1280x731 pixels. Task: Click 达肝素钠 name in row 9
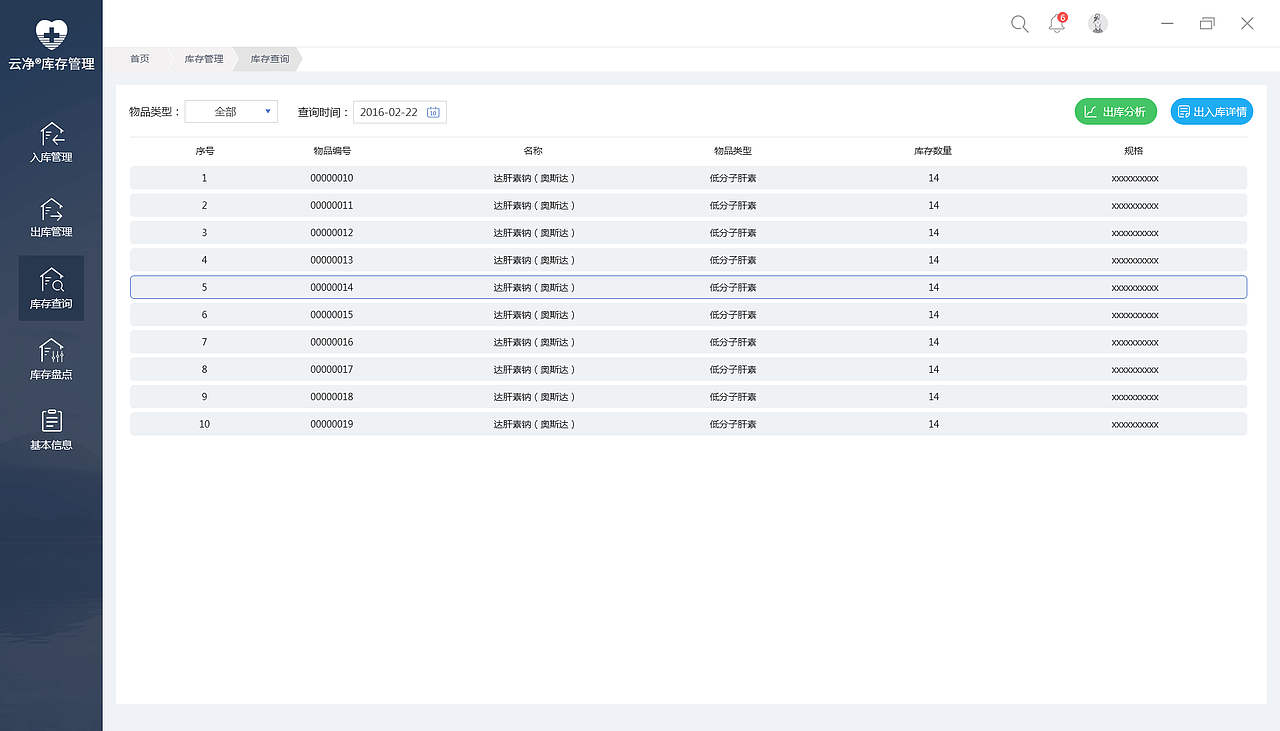(x=534, y=397)
